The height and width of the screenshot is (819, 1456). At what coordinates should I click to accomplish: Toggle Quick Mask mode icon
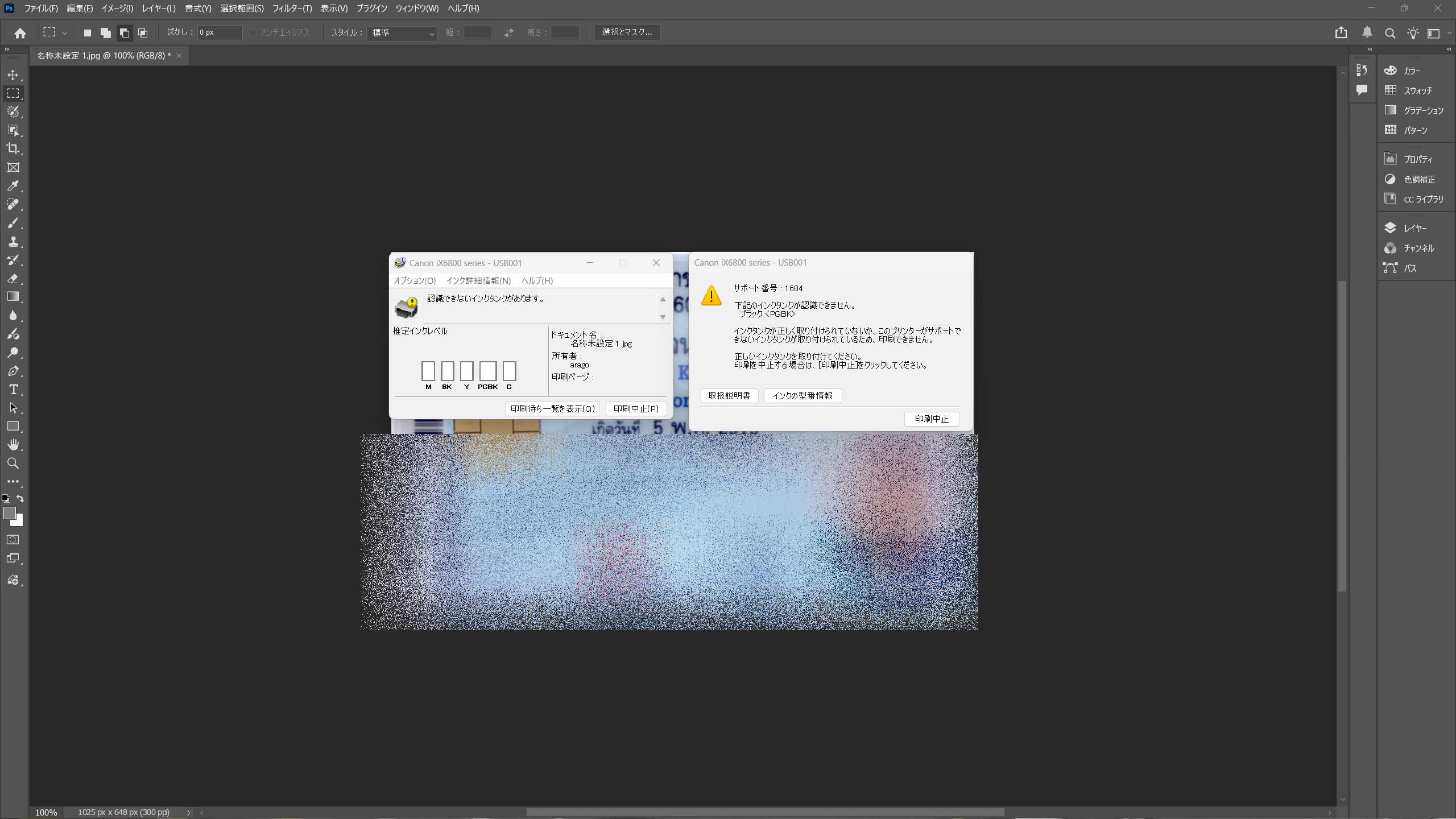(x=13, y=539)
